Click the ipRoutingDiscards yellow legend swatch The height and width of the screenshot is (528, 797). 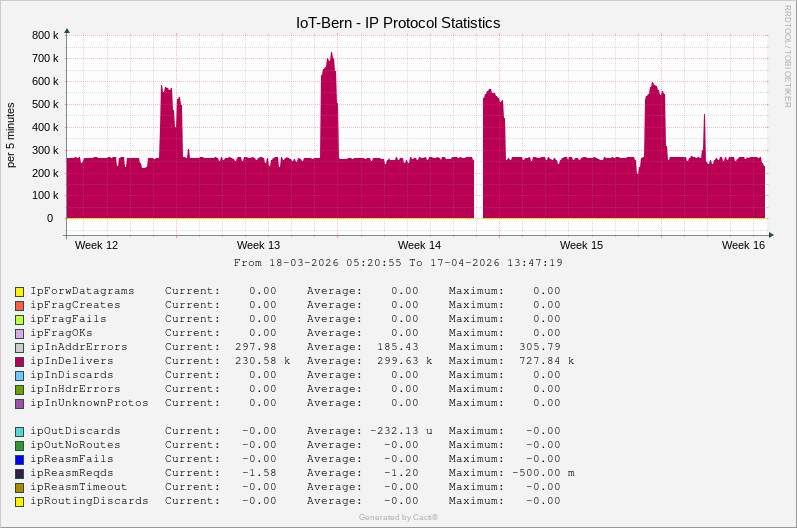[19, 502]
